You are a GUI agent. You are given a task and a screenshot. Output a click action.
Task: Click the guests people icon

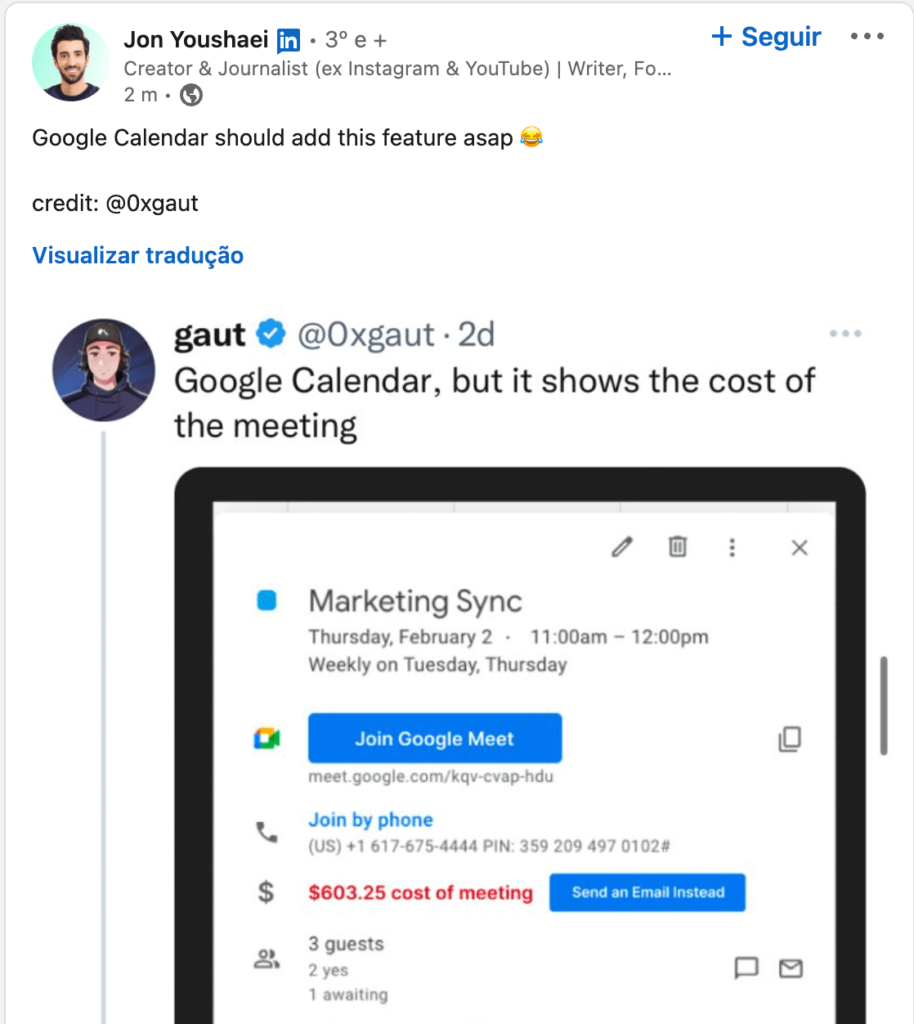(266, 958)
